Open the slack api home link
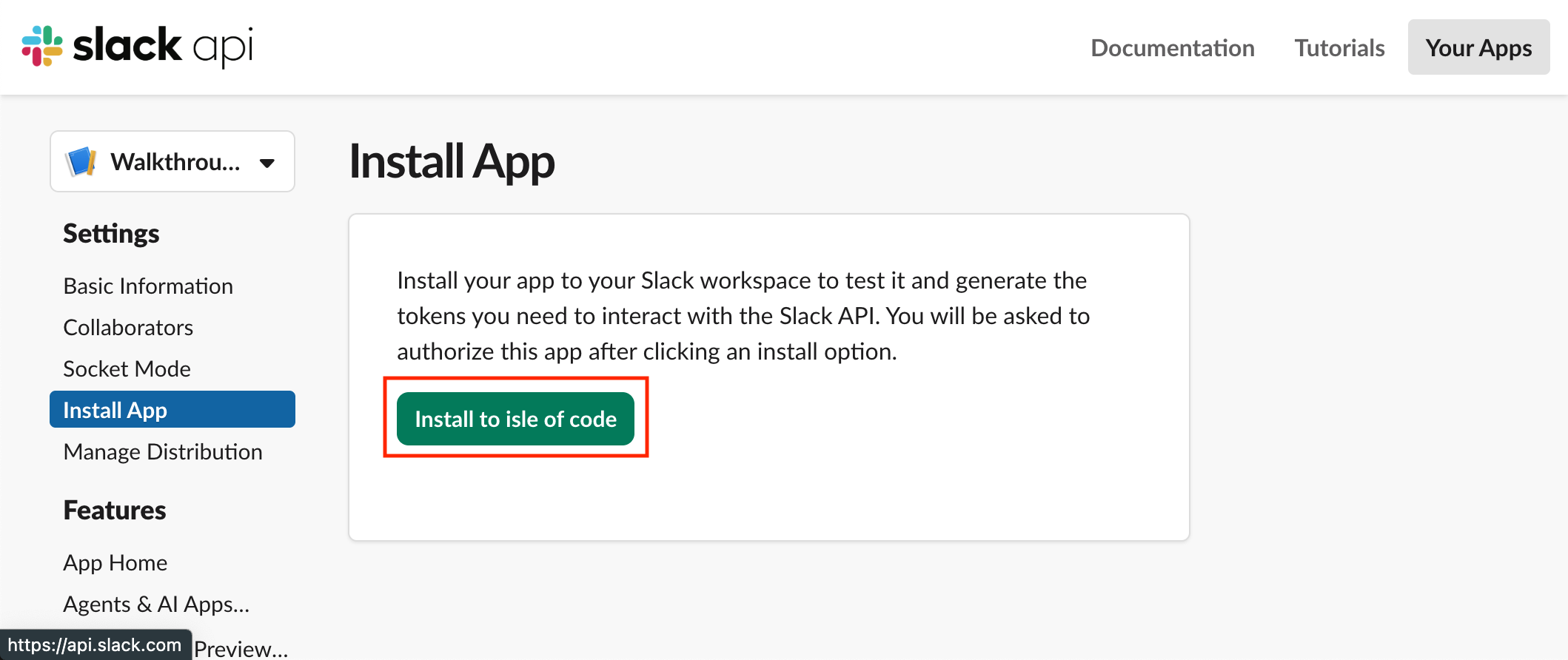The width and height of the screenshot is (1568, 660). (138, 46)
